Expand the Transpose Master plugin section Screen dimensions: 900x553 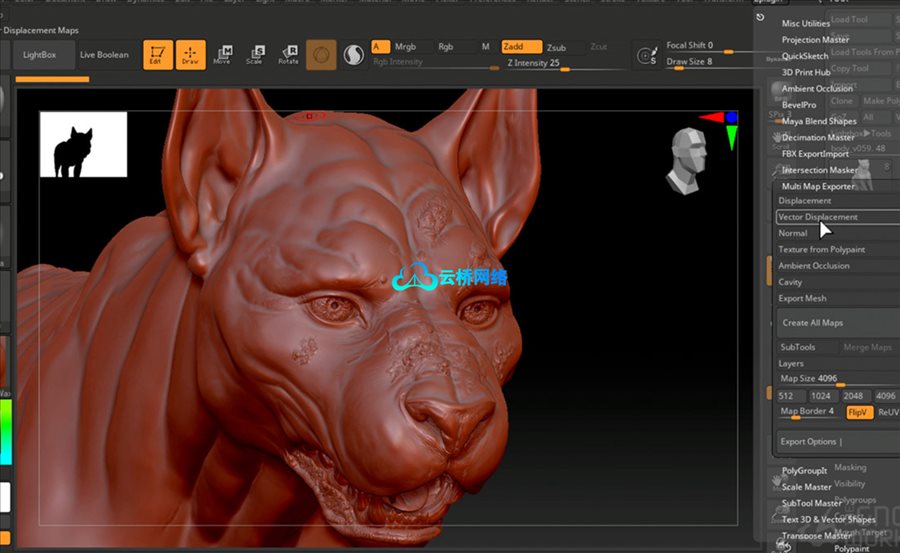coord(816,535)
